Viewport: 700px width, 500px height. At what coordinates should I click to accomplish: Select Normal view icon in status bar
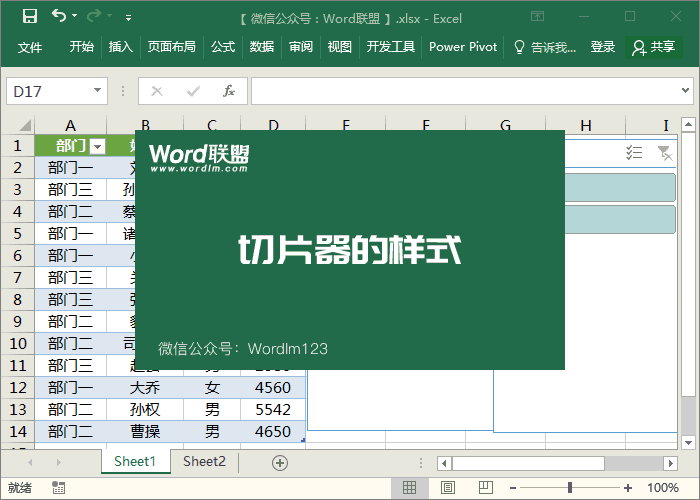point(409,488)
